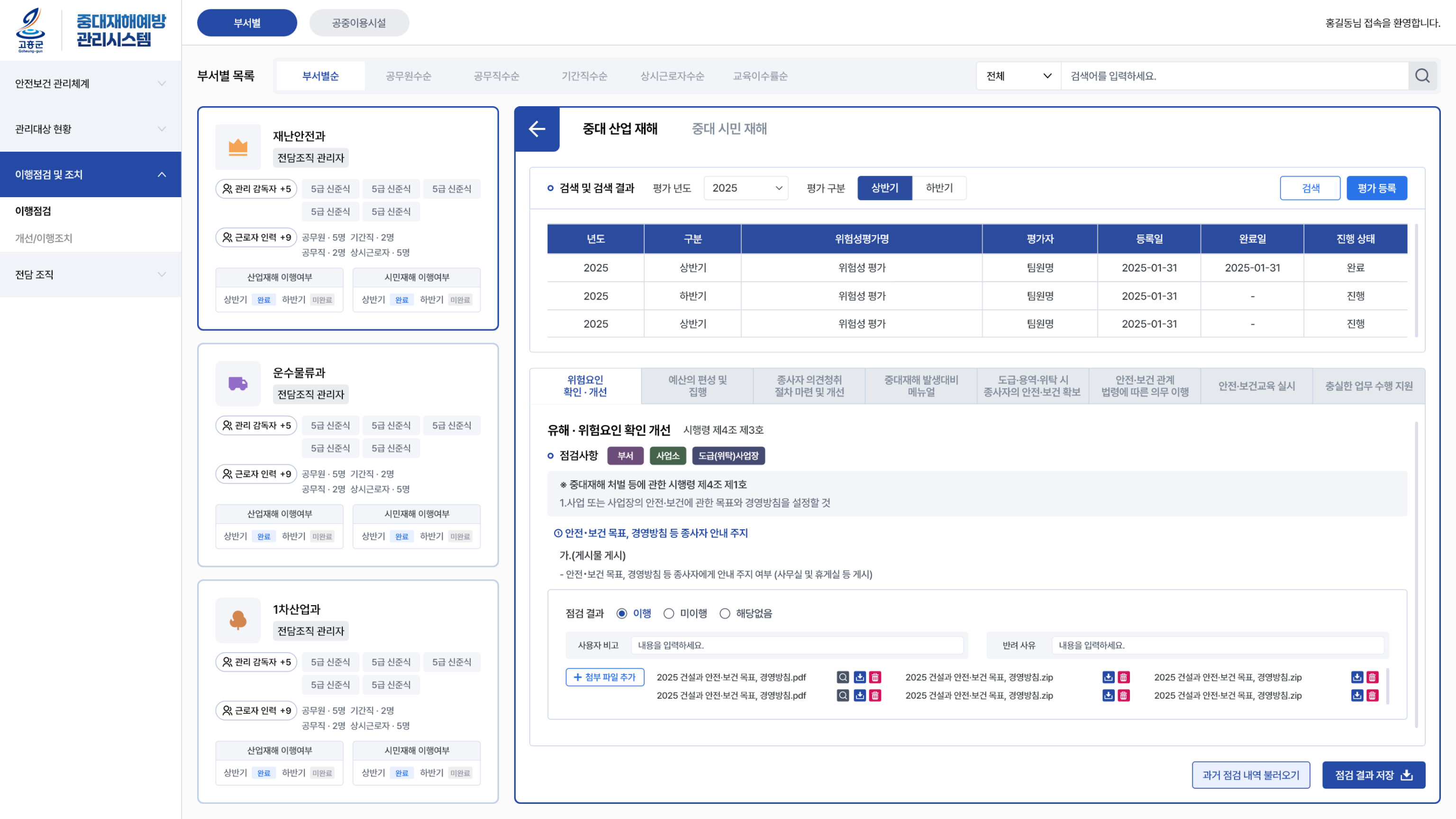Preview the first pdf attachment with magnifier icon
Image resolution: width=1456 pixels, height=819 pixels.
(x=843, y=677)
